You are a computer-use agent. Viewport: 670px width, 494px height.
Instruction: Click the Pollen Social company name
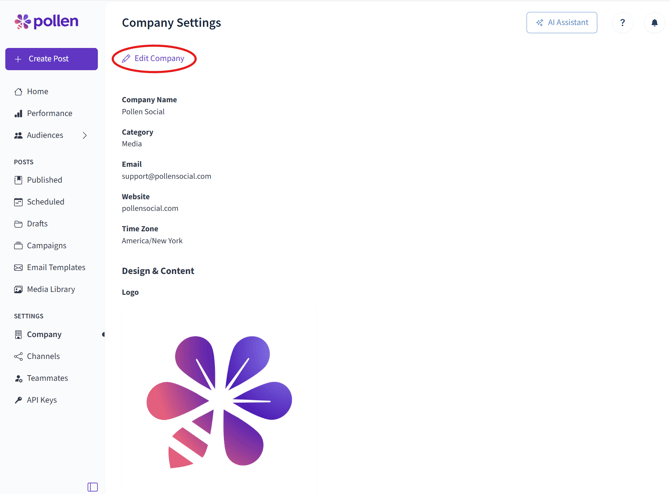pyautogui.click(x=143, y=112)
